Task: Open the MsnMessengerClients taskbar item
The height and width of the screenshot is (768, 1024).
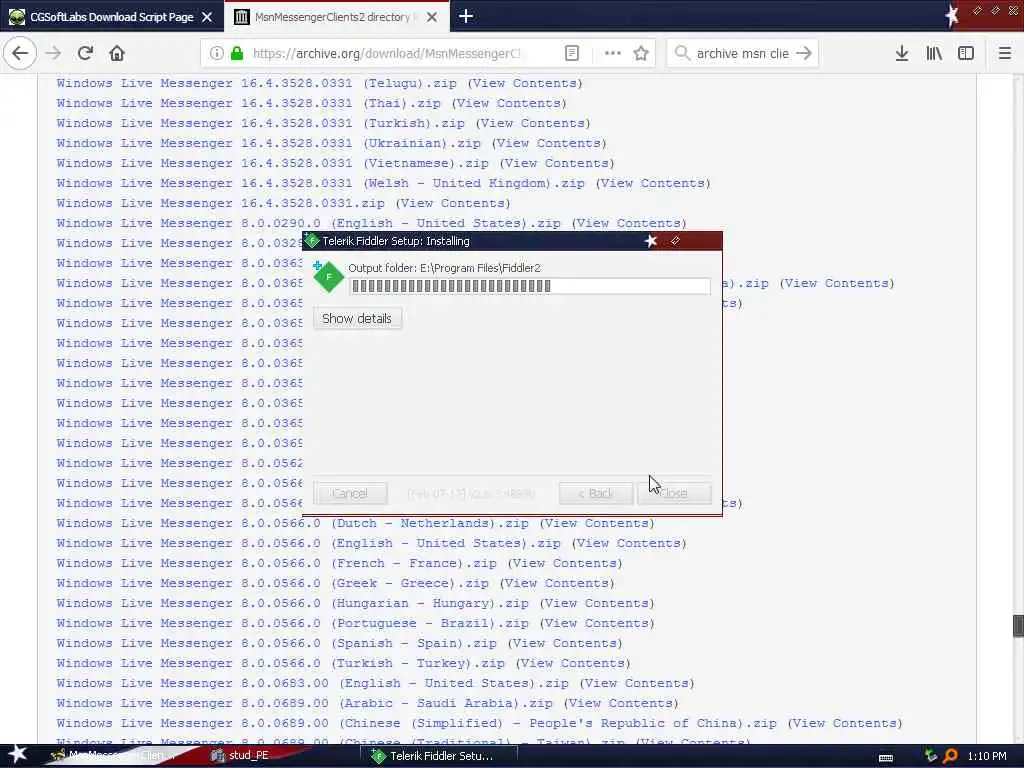Action: (111, 756)
